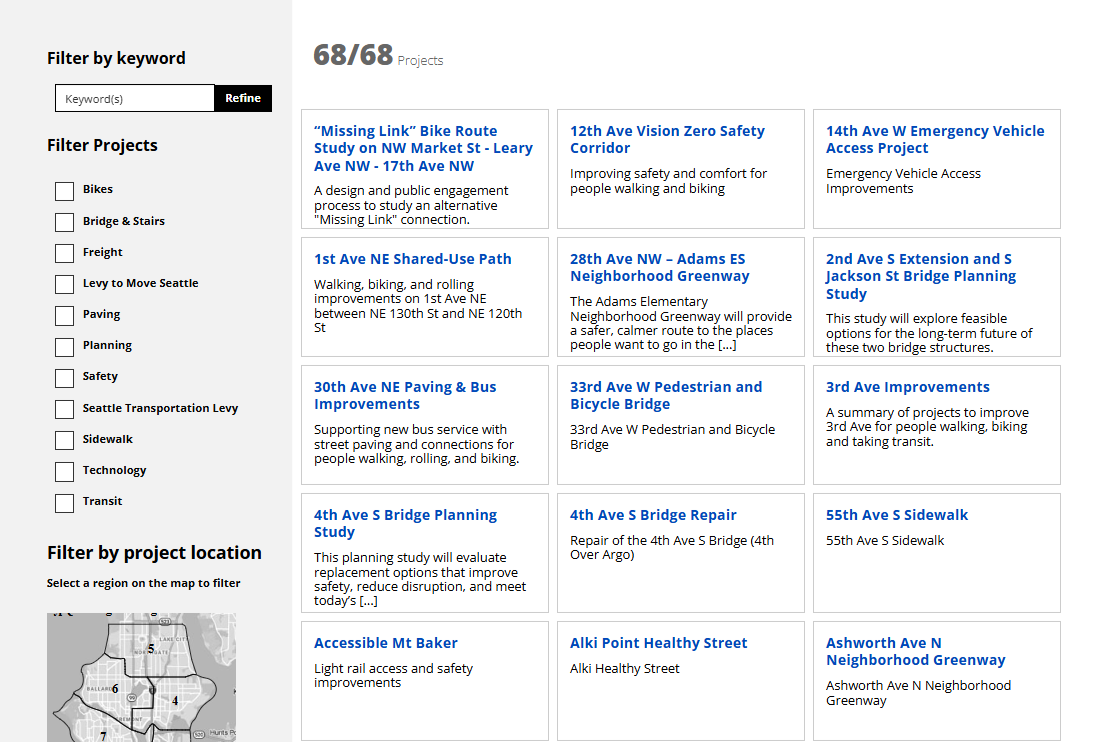Toggle Levy to Move Seattle filter

[64, 284]
